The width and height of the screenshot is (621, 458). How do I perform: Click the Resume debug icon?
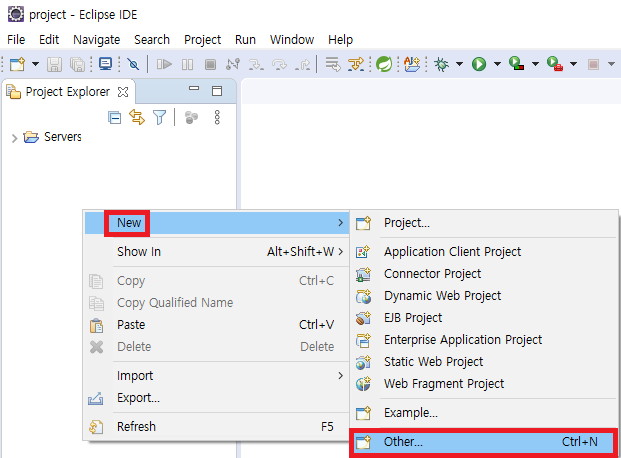(x=164, y=64)
